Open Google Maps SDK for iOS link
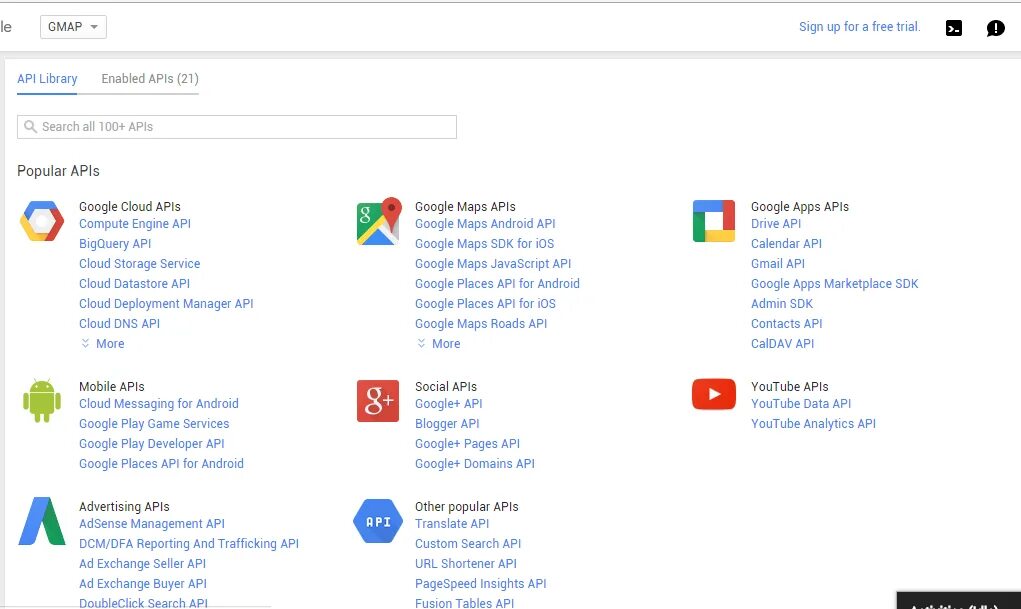1021x609 pixels. tap(484, 244)
